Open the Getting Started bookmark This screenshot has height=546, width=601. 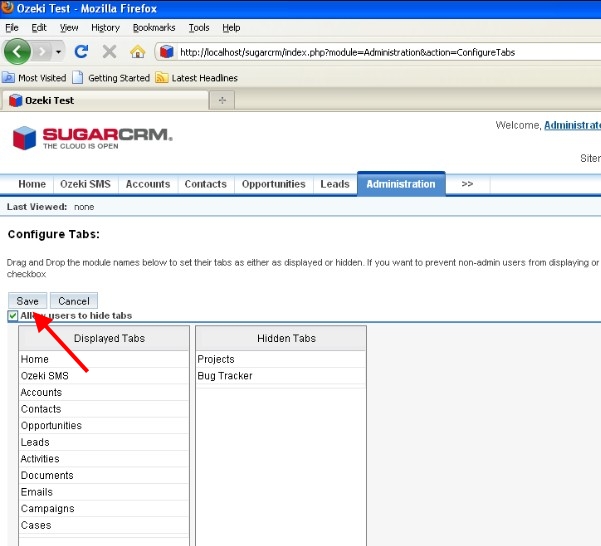[111, 78]
